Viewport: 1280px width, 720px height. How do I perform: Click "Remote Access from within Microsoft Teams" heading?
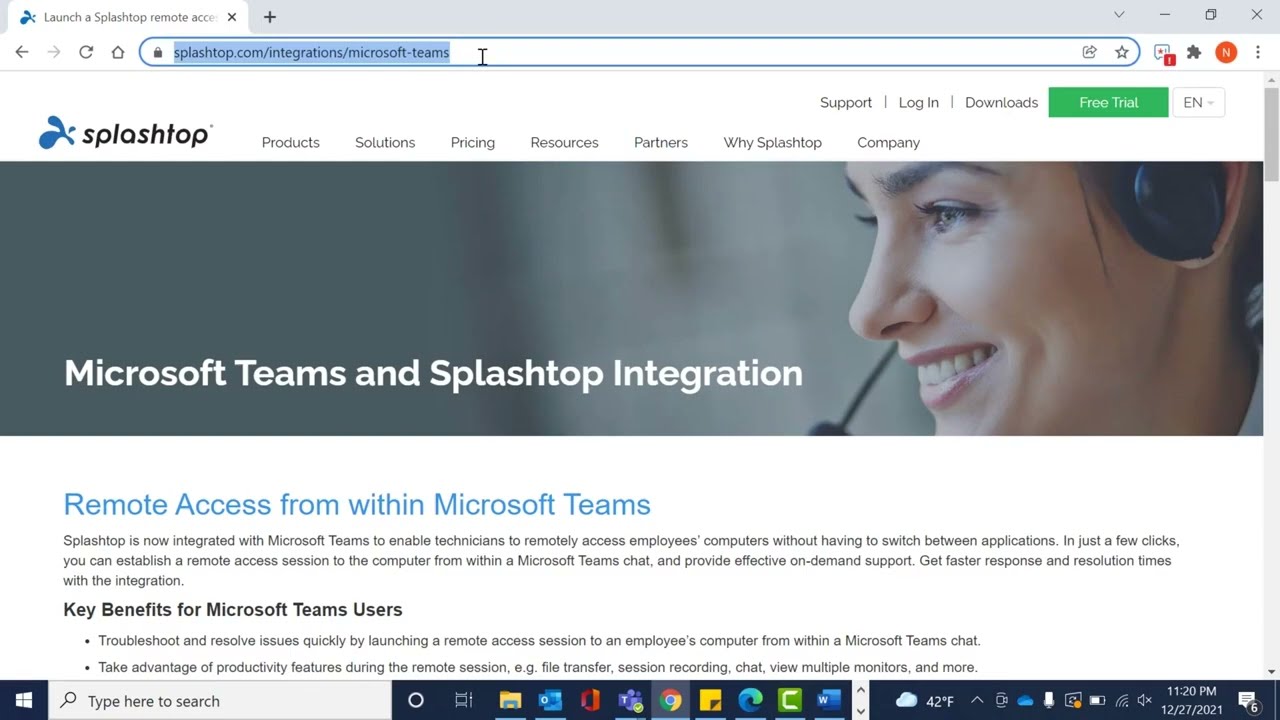click(x=357, y=504)
